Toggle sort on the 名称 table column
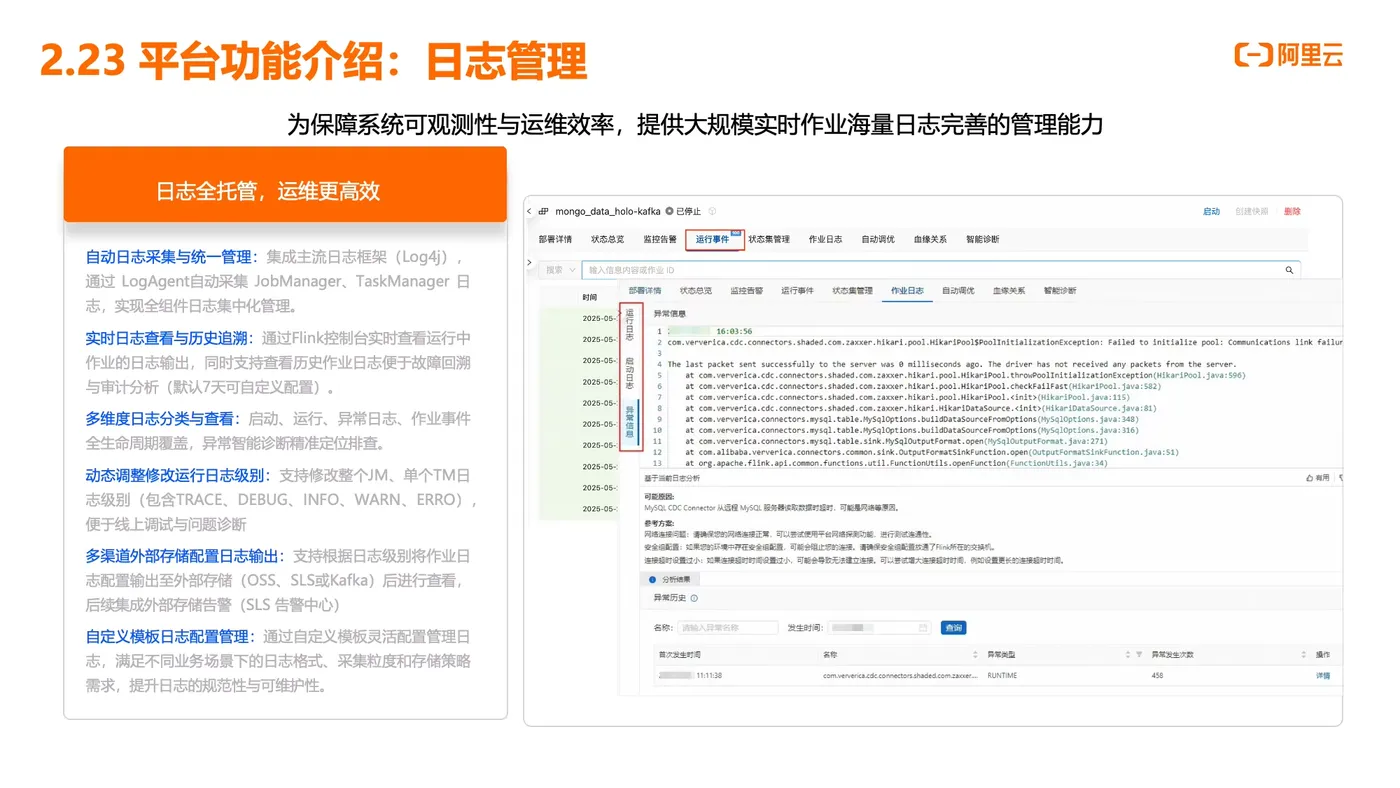The width and height of the screenshot is (1400, 788). click(x=974, y=654)
